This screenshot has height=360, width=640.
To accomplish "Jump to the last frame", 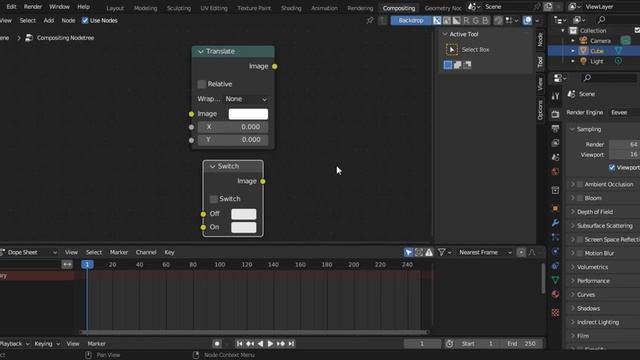I will click(291, 344).
